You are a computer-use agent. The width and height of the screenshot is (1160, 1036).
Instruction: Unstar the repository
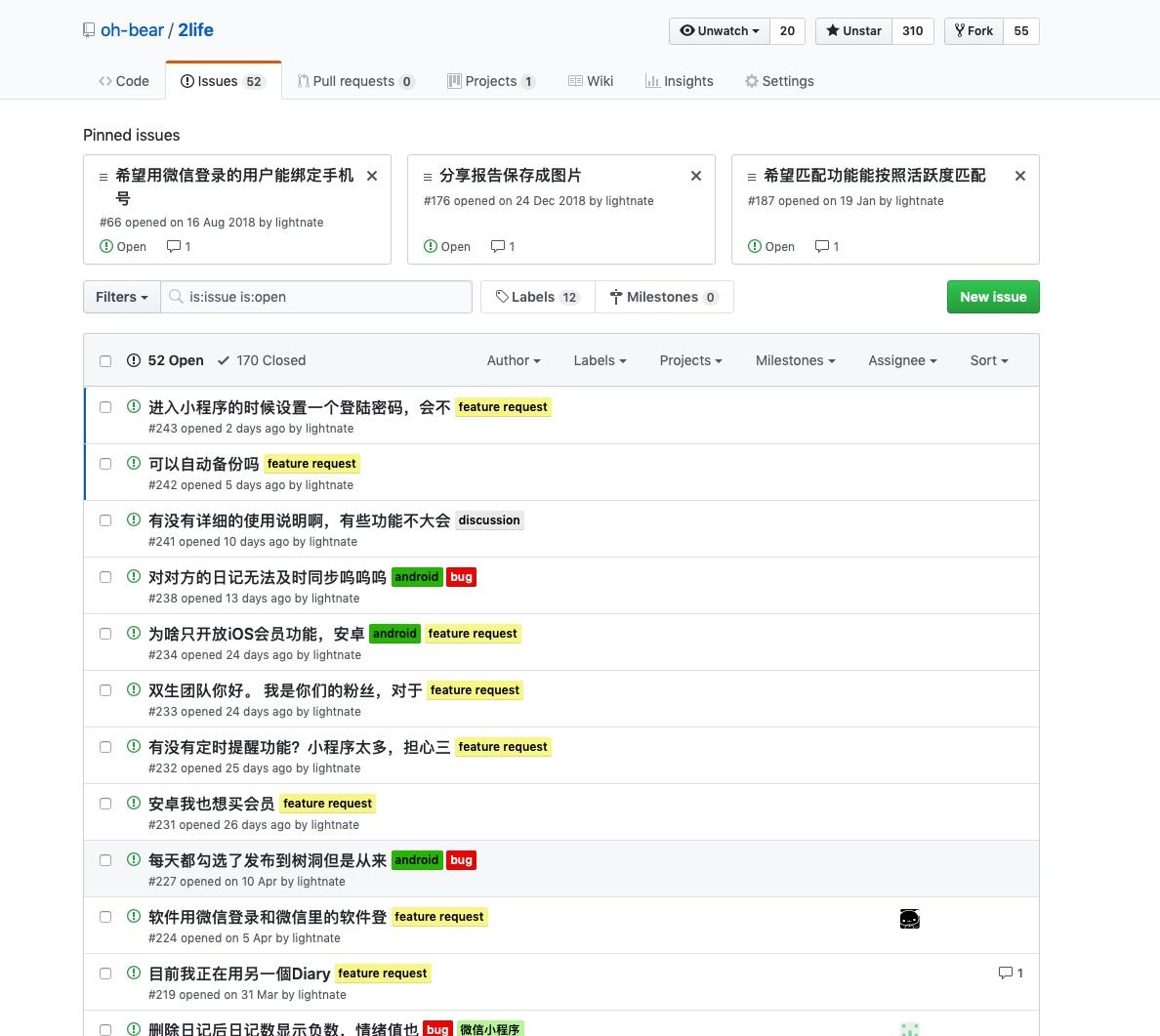(853, 31)
